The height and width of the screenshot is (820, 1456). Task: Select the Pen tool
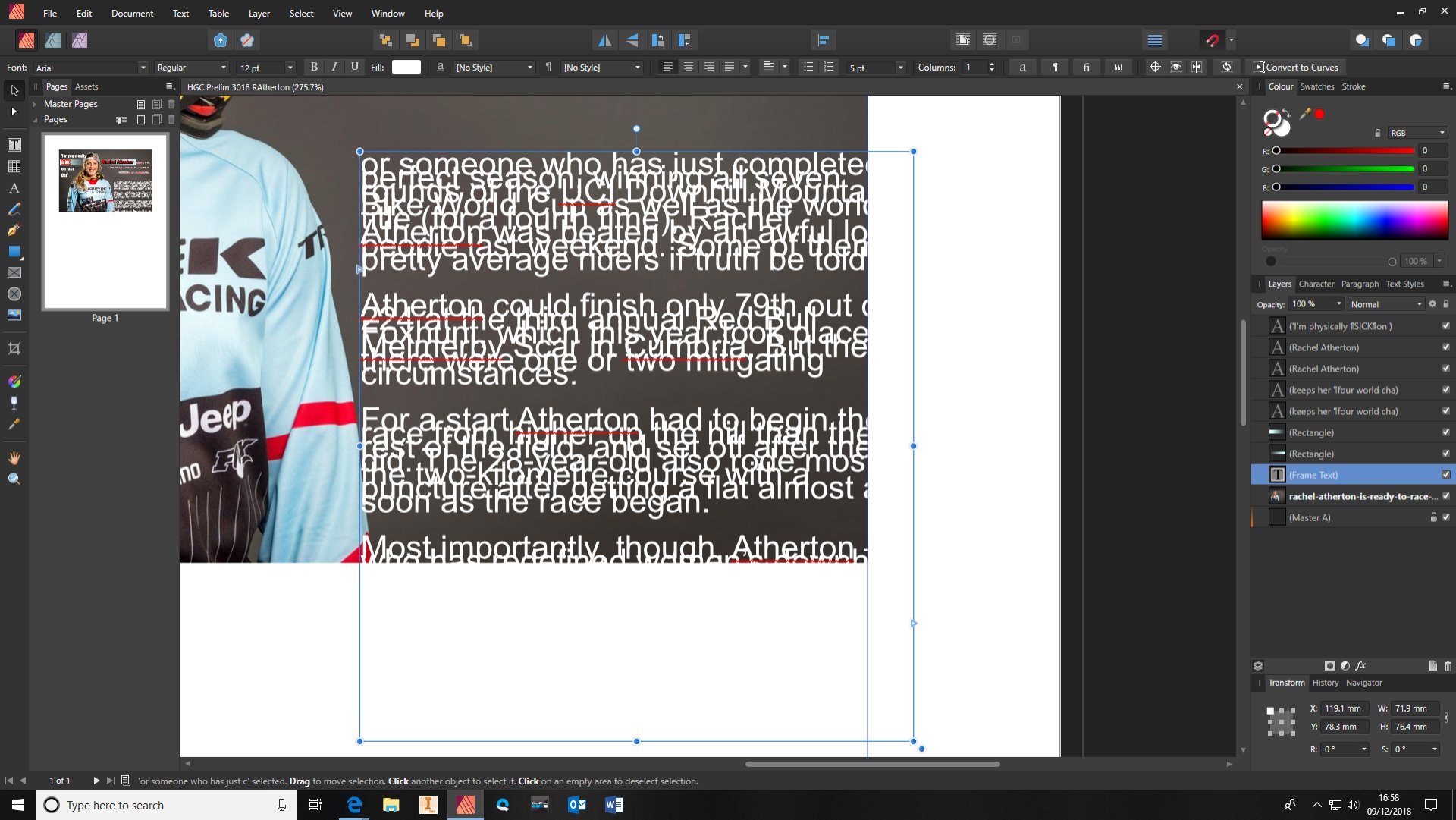pos(14,229)
